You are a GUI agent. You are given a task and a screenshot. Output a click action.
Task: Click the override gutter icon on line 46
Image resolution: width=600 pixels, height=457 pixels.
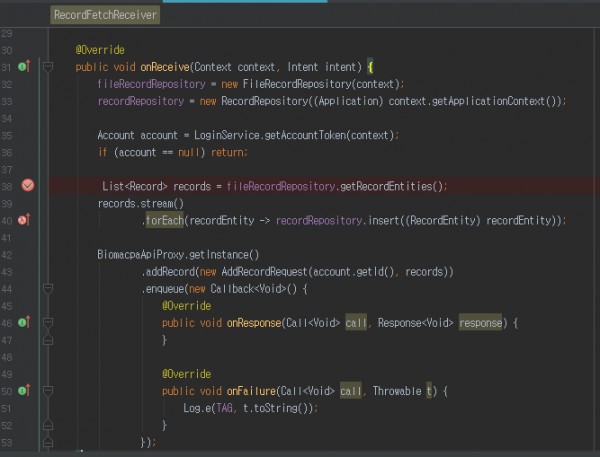point(24,322)
